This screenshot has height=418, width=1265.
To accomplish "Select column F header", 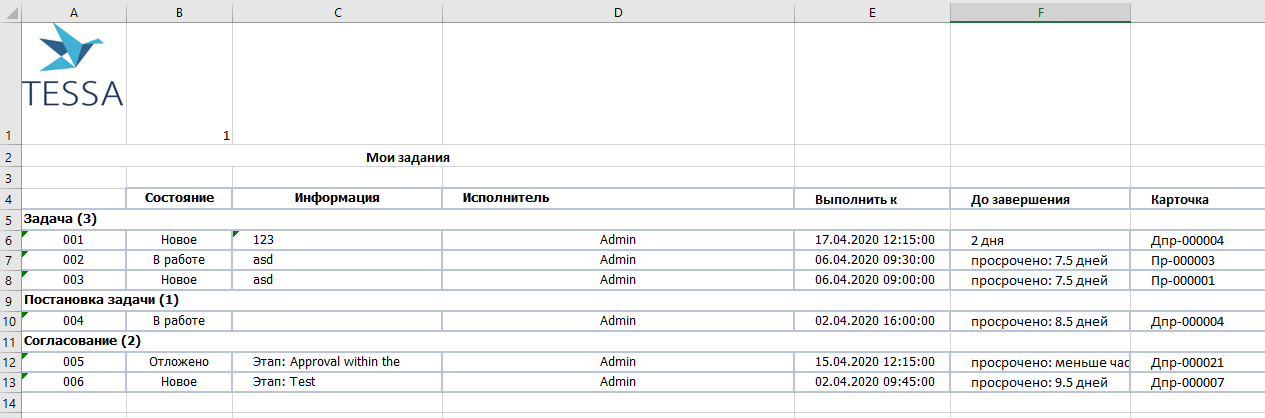I will pyautogui.click(x=1040, y=12).
